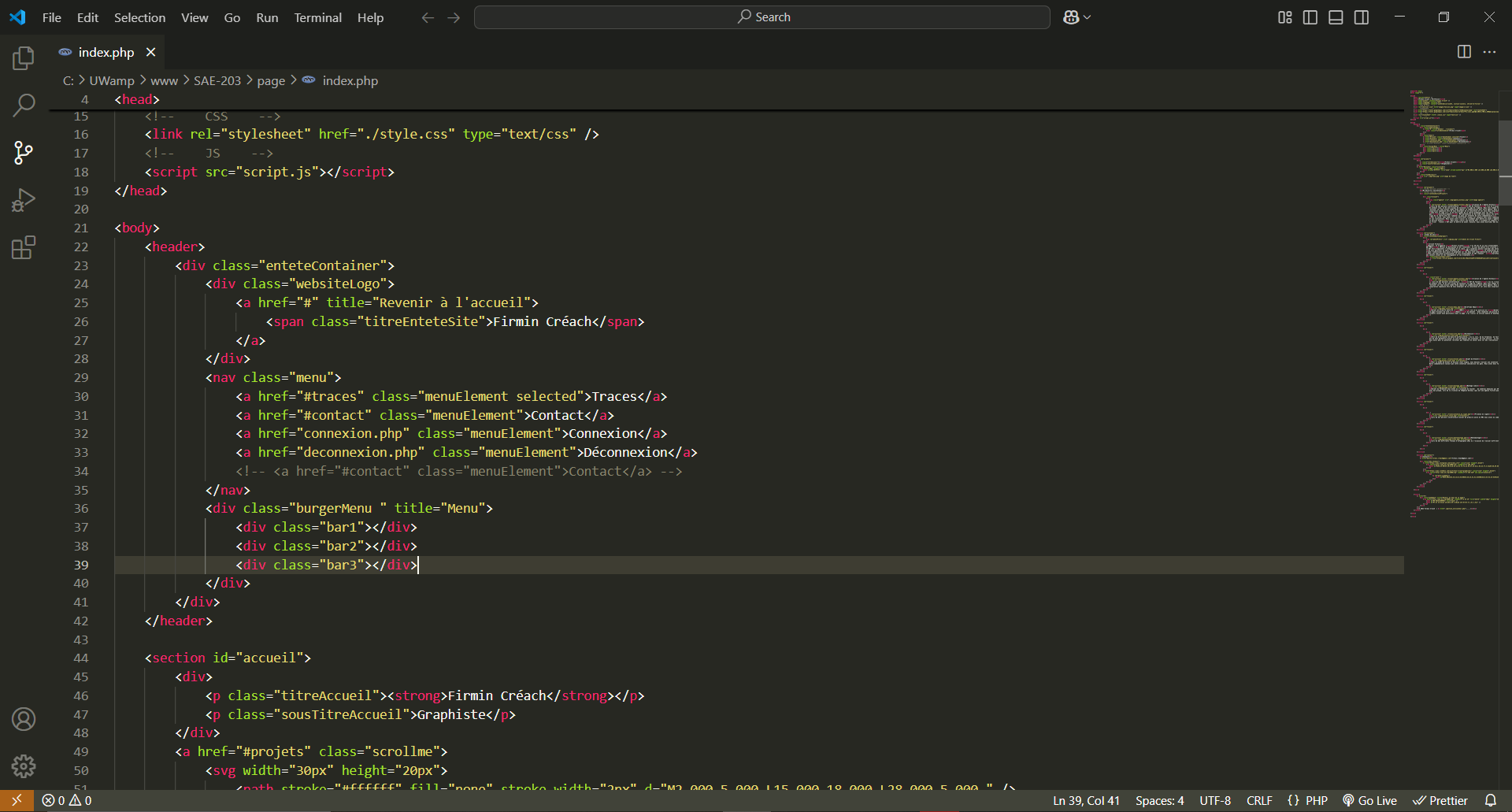Click Go Live in status bar
1512x812 pixels.
(1369, 800)
